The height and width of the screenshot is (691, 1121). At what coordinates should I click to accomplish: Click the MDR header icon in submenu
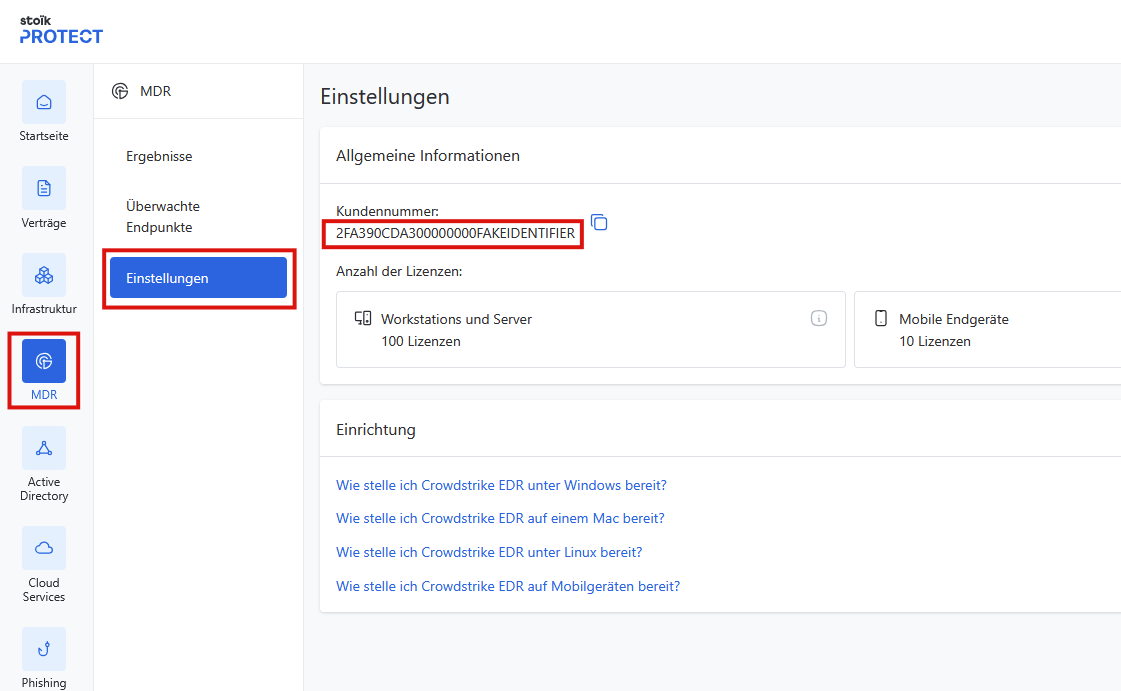point(120,91)
